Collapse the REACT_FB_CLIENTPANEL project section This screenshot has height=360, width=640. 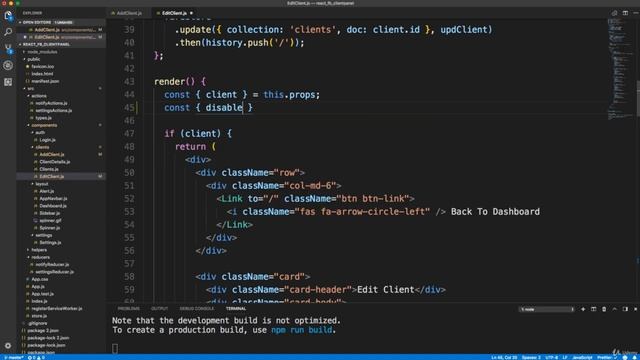point(46,44)
